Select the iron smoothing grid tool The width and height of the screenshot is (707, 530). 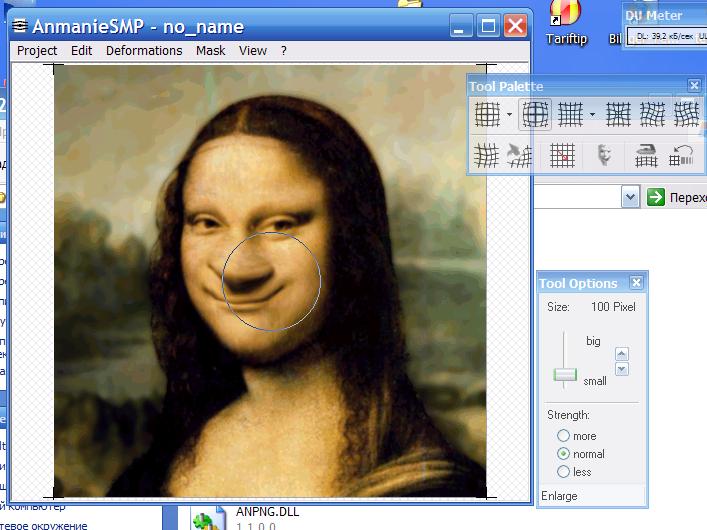coord(646,156)
